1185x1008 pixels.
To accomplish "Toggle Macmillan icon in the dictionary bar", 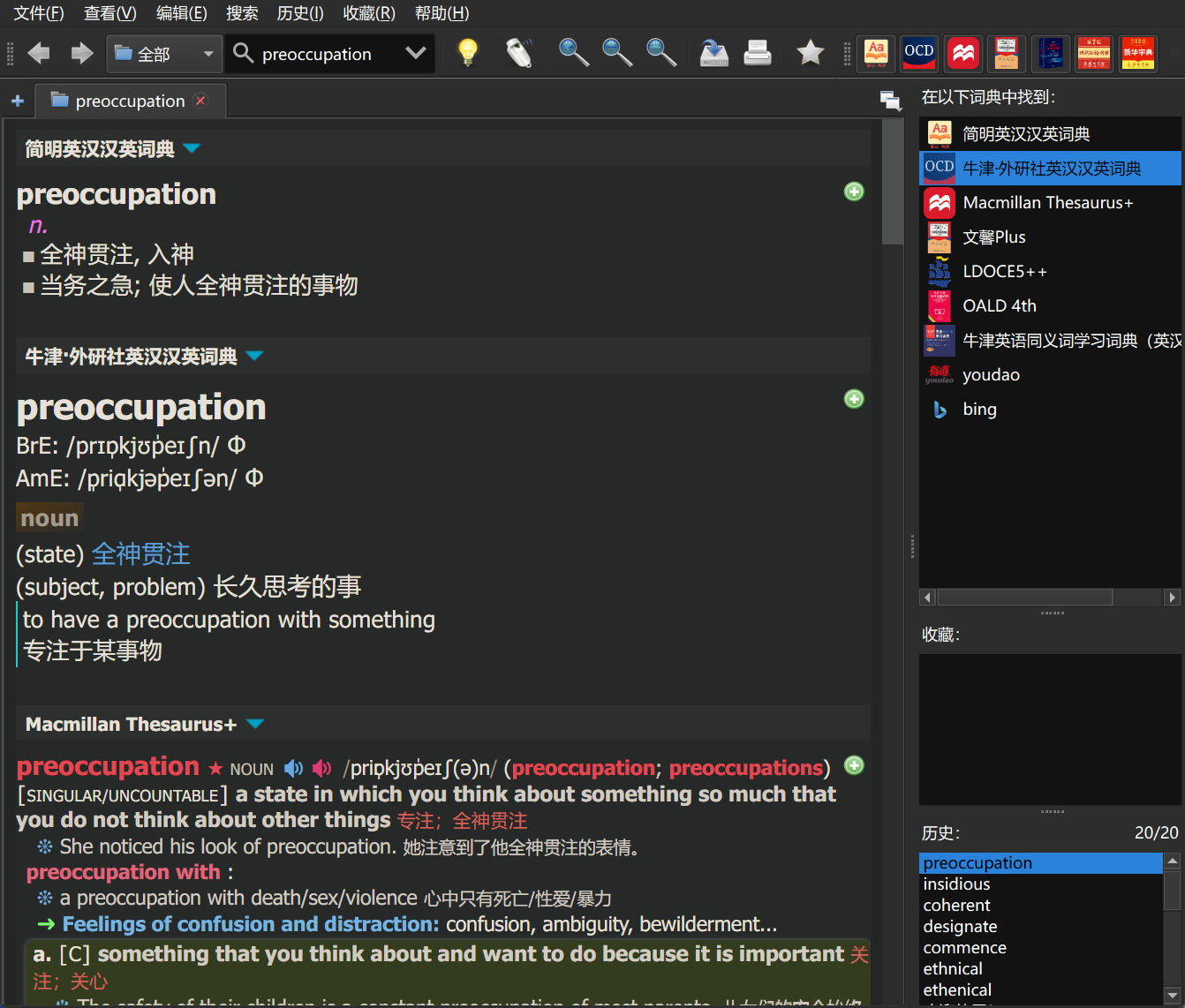I will pos(962,54).
